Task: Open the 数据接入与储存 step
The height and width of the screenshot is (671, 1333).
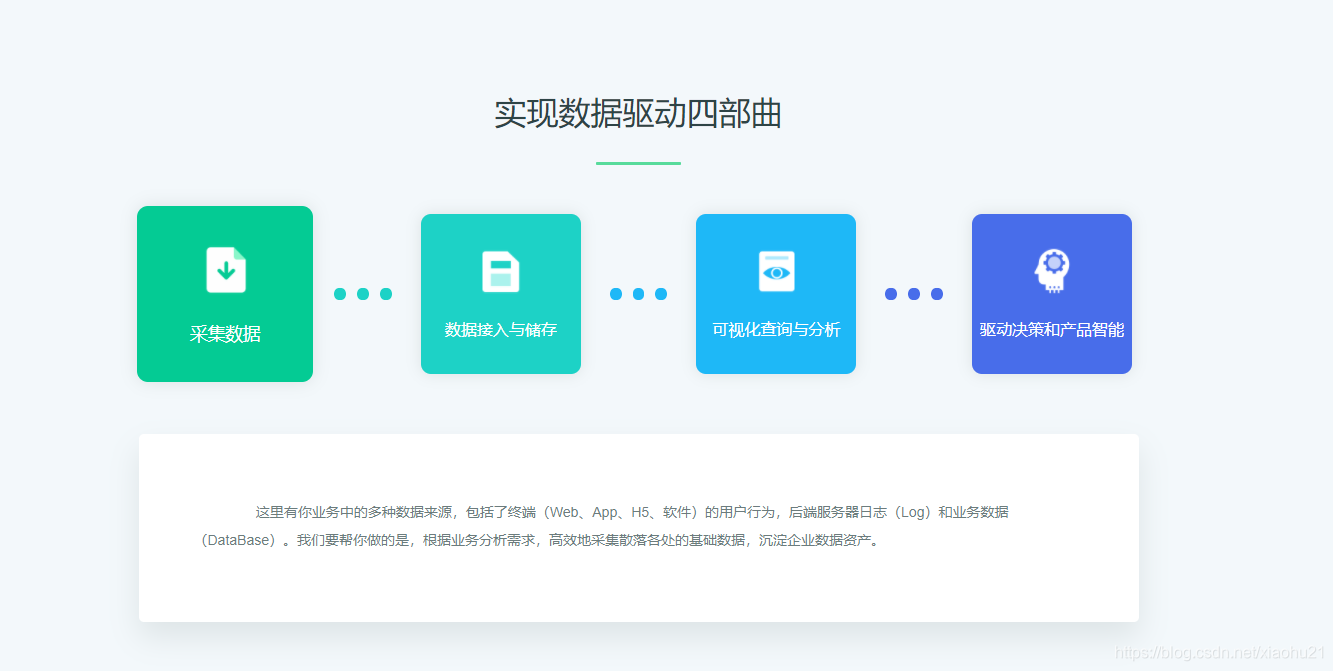Action: click(x=501, y=294)
